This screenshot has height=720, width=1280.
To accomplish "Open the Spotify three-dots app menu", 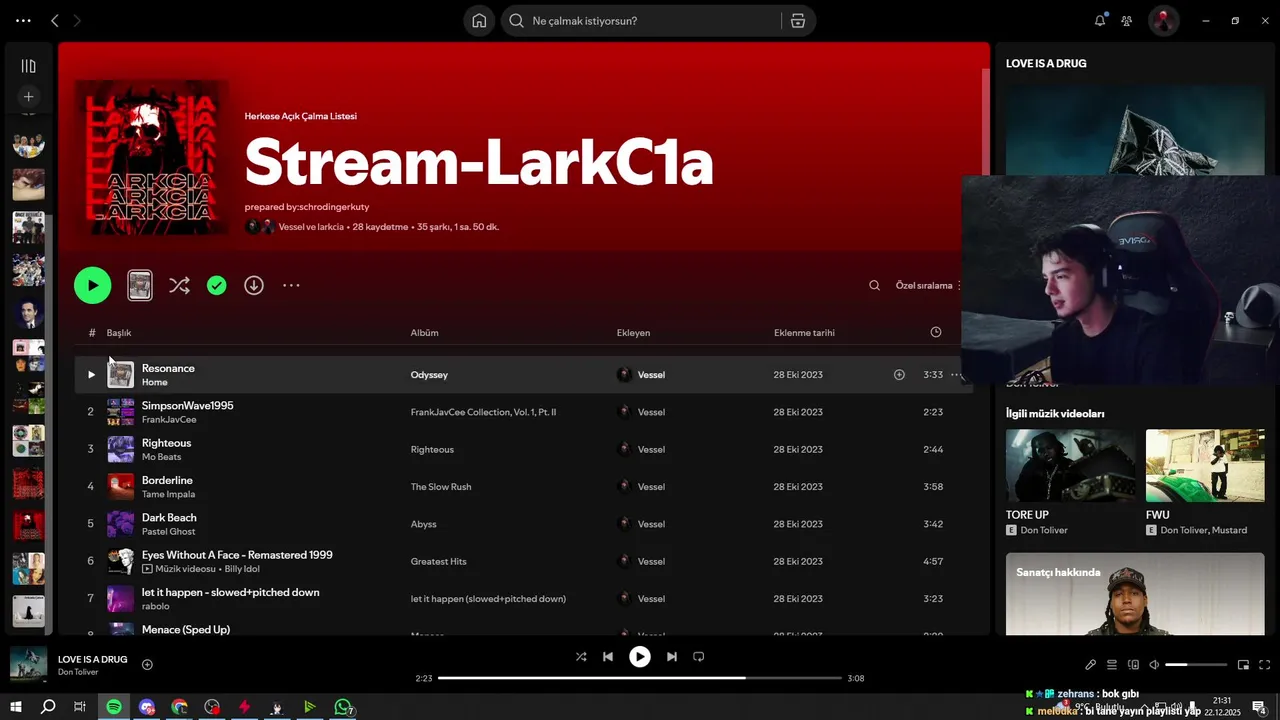I will click(23, 20).
